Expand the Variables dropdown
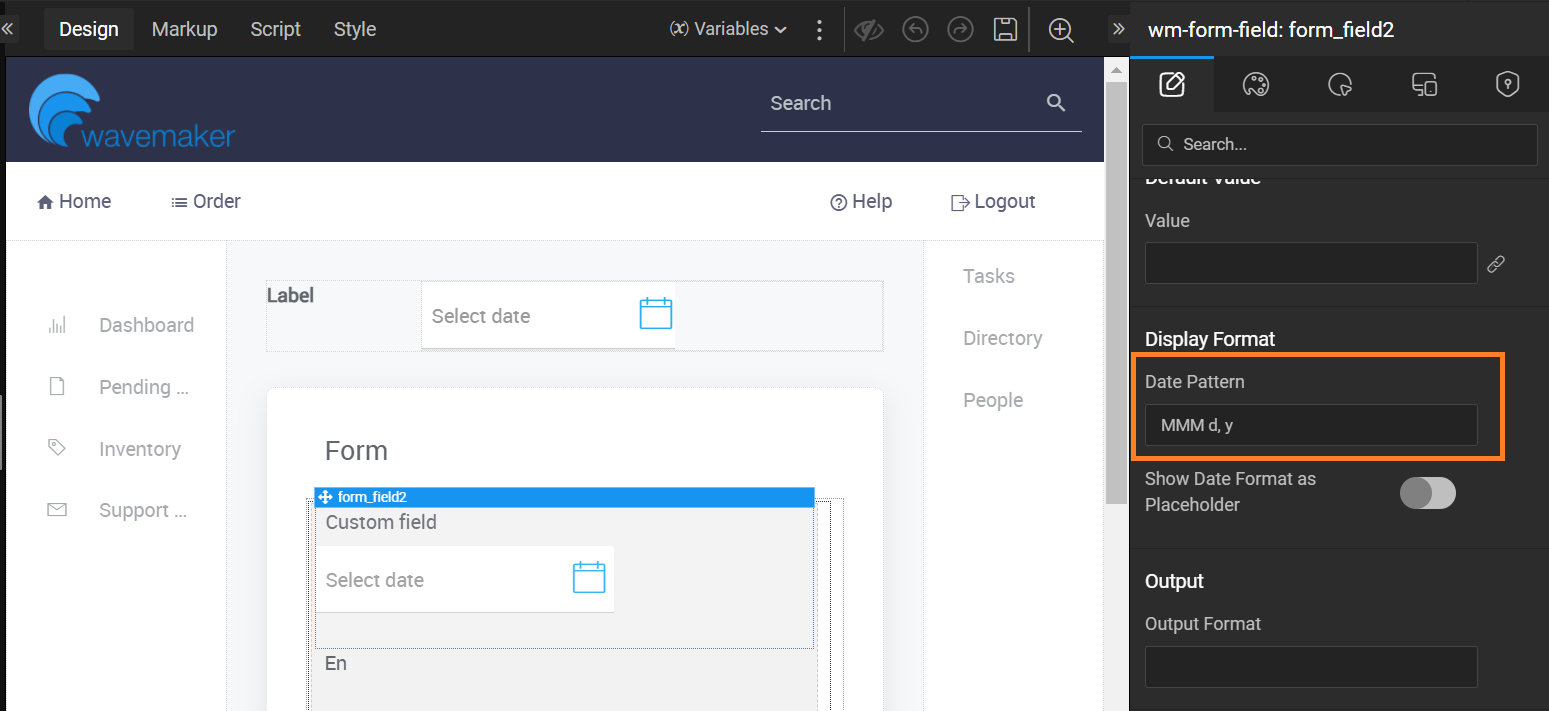 pyautogui.click(x=728, y=29)
